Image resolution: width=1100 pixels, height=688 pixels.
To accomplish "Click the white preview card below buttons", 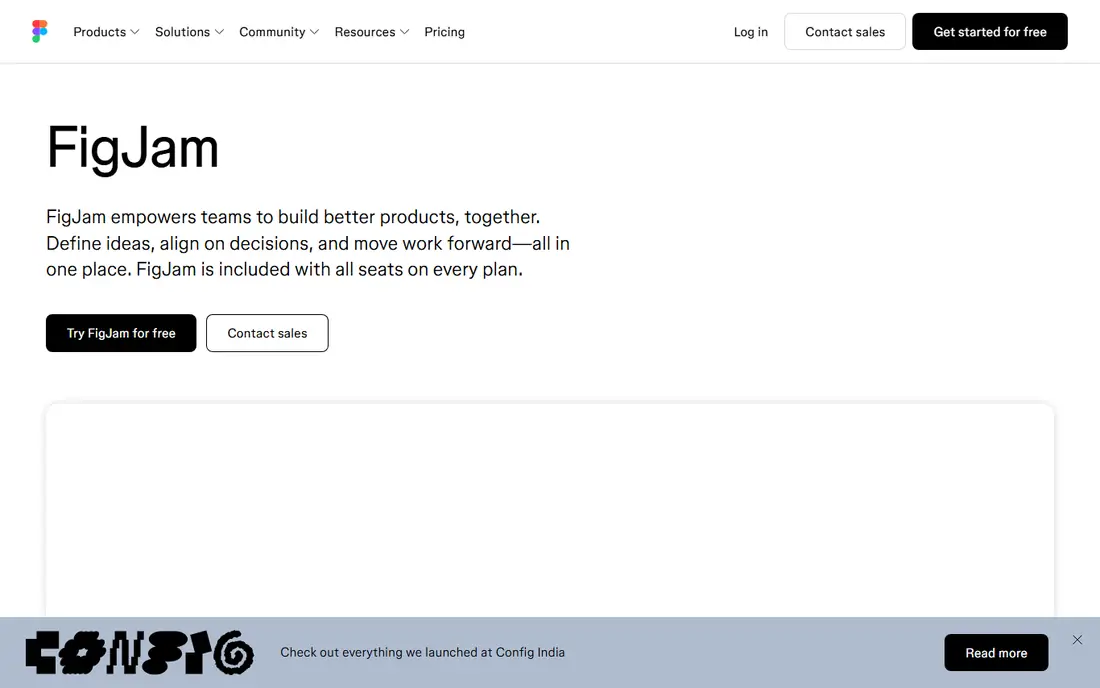I will coord(550,510).
